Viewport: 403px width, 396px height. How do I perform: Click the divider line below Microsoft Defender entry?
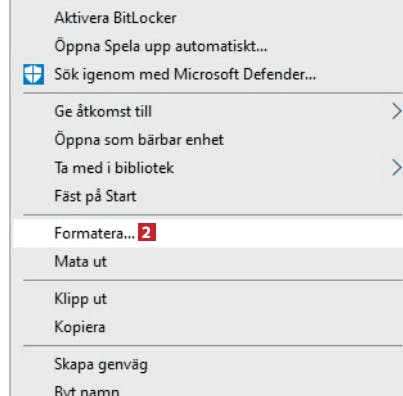coord(213,93)
